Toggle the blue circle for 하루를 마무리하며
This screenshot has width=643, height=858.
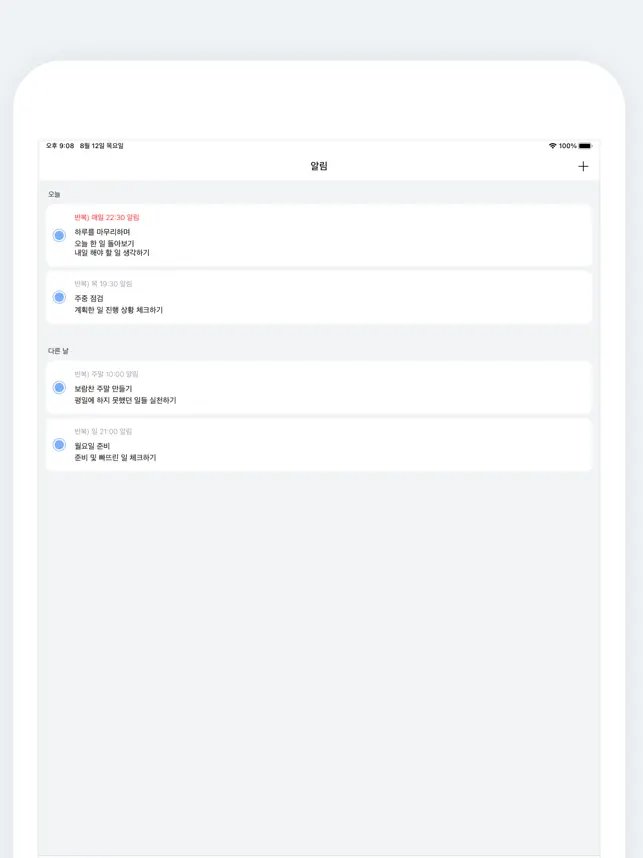tap(59, 235)
